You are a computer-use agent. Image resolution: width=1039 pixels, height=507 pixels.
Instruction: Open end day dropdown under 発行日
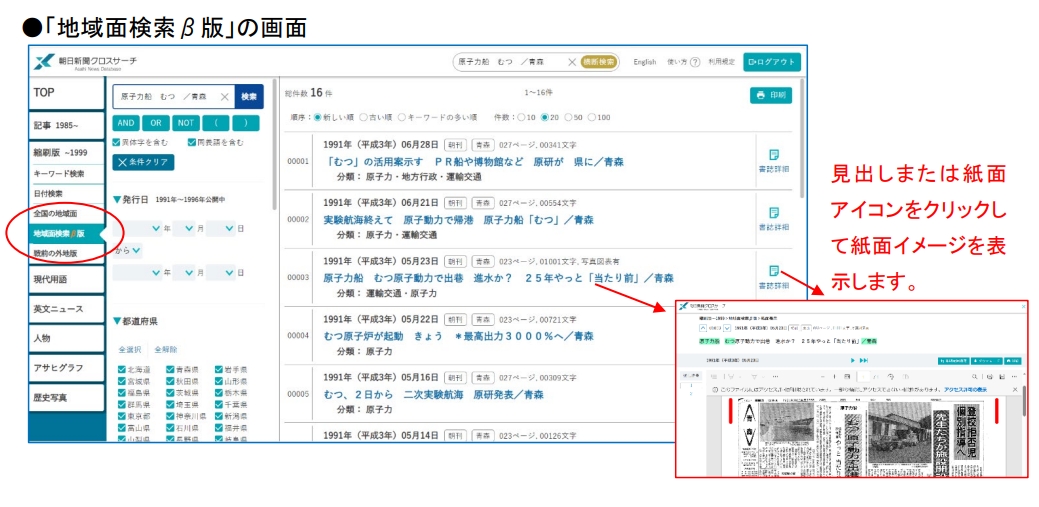[x=221, y=272]
